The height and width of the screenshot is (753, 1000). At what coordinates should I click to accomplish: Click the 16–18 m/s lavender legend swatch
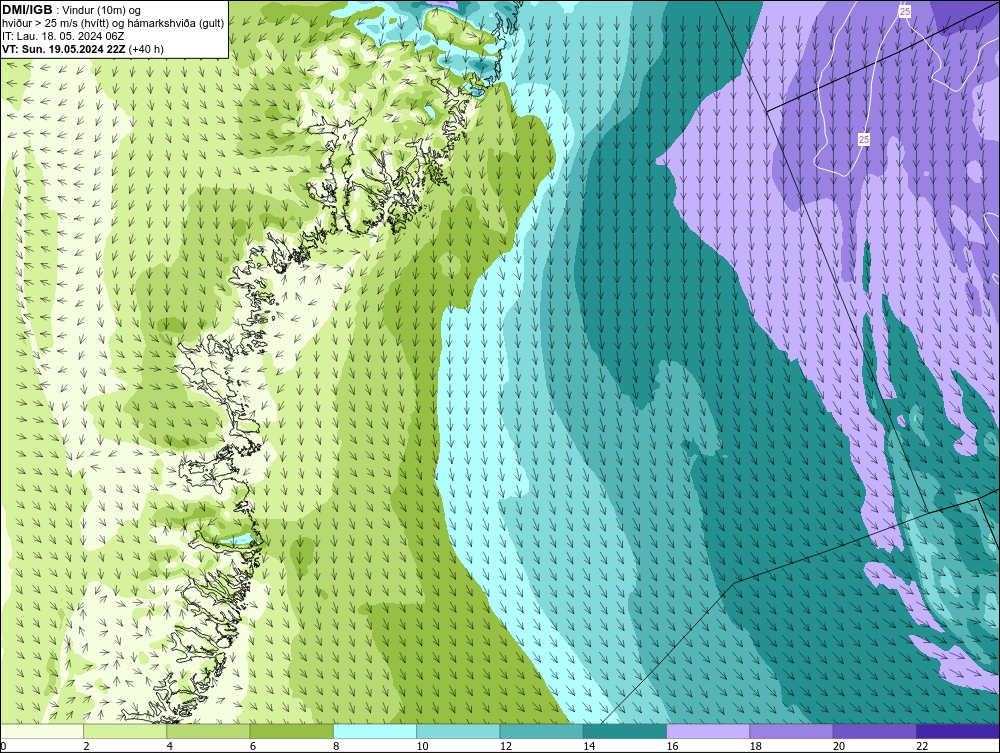pos(708,731)
